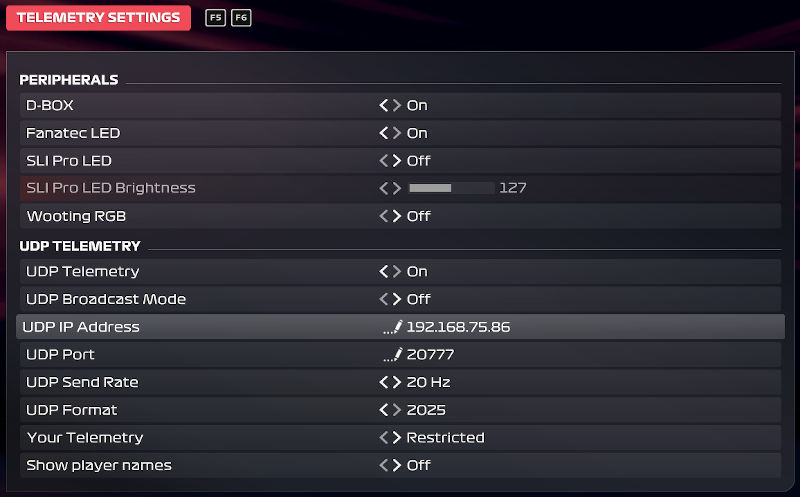Screen dimensions: 800x497
Task: Click the UDP Port 20777 field
Action: (431, 354)
